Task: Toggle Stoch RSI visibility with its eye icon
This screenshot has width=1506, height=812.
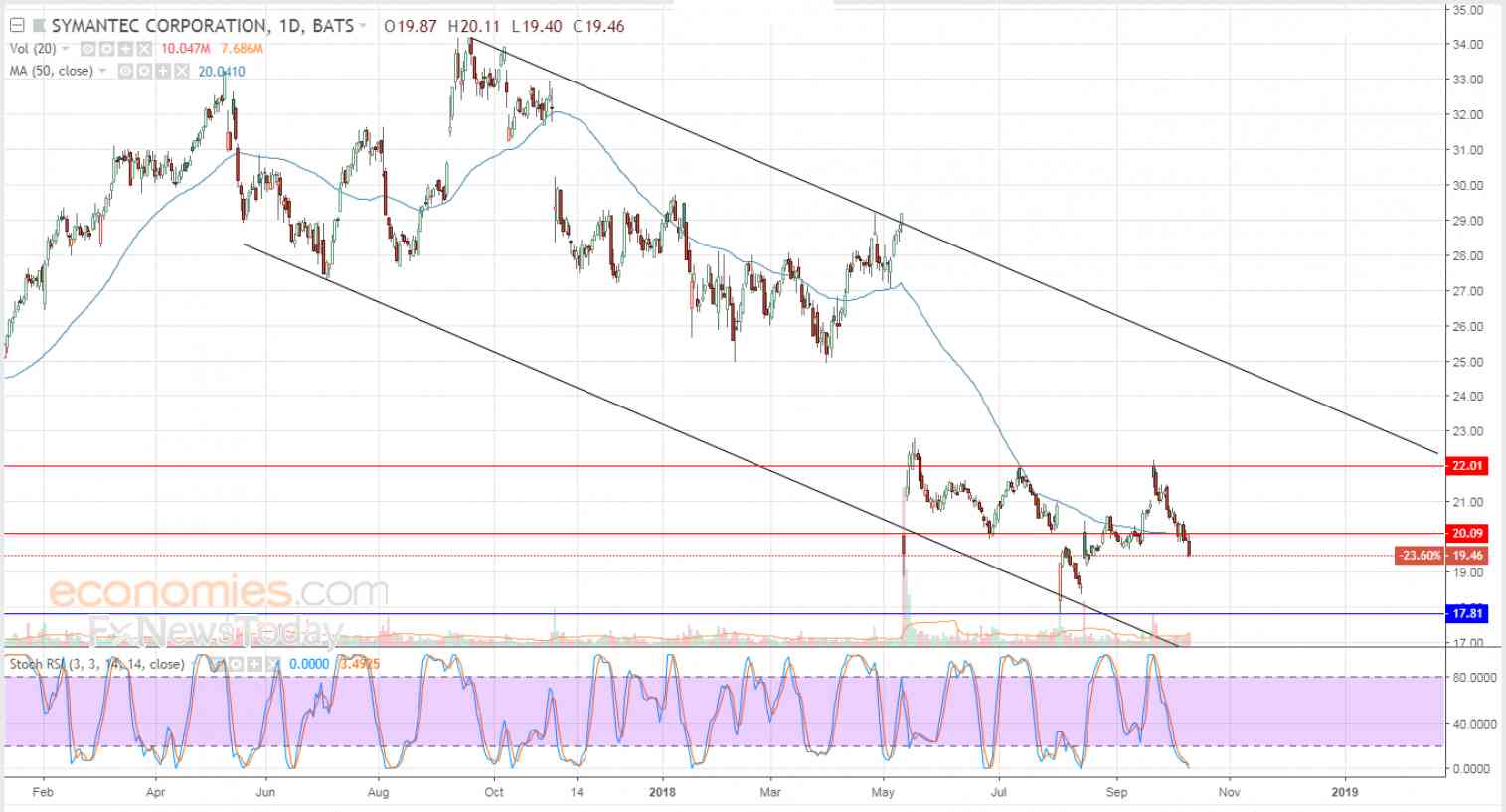Action: tap(216, 664)
